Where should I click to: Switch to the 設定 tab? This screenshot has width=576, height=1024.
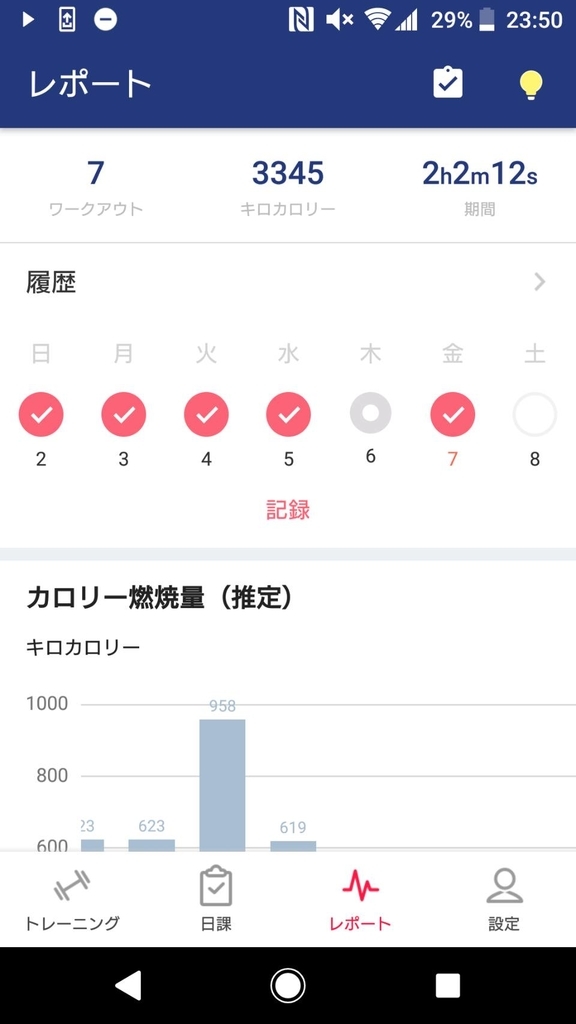pyautogui.click(x=504, y=895)
